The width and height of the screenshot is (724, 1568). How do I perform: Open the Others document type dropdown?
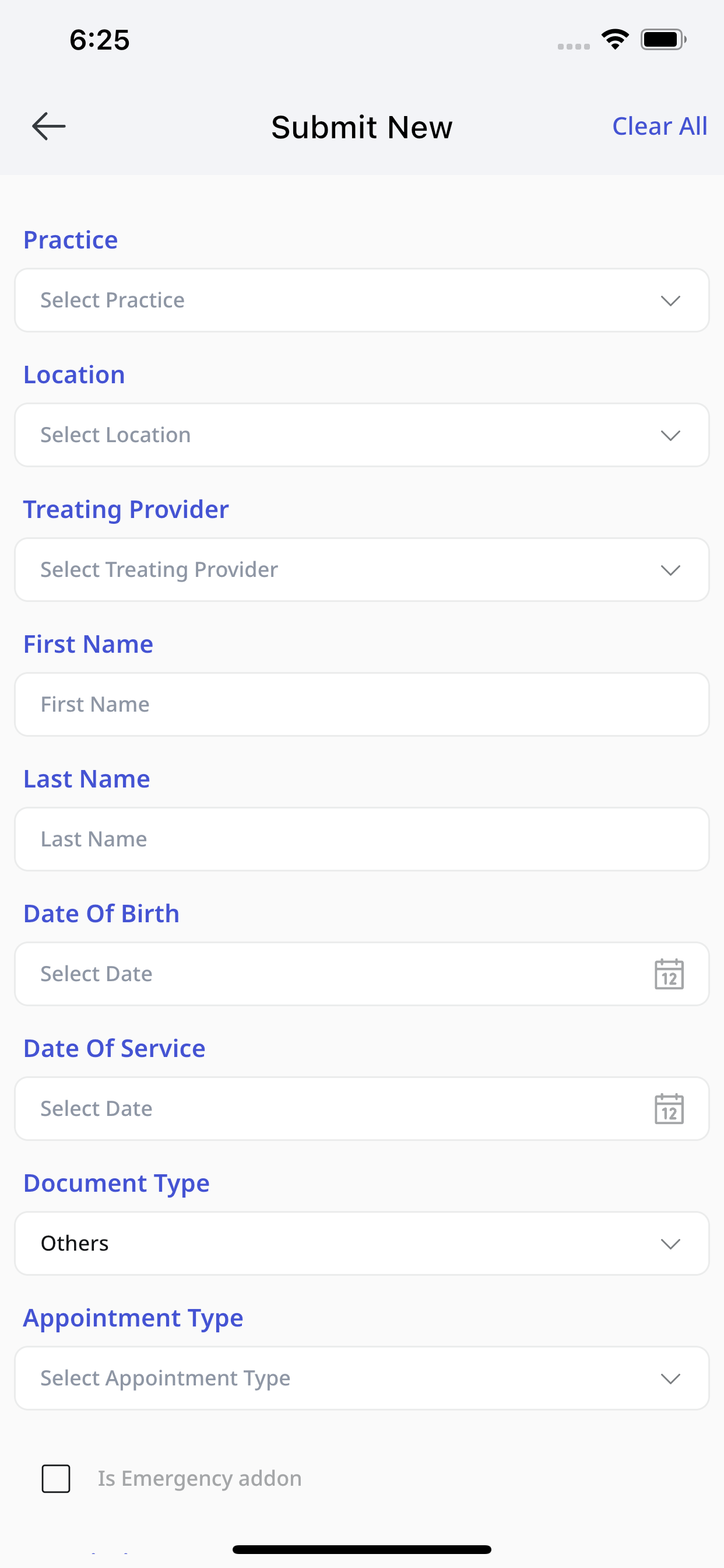click(362, 1244)
